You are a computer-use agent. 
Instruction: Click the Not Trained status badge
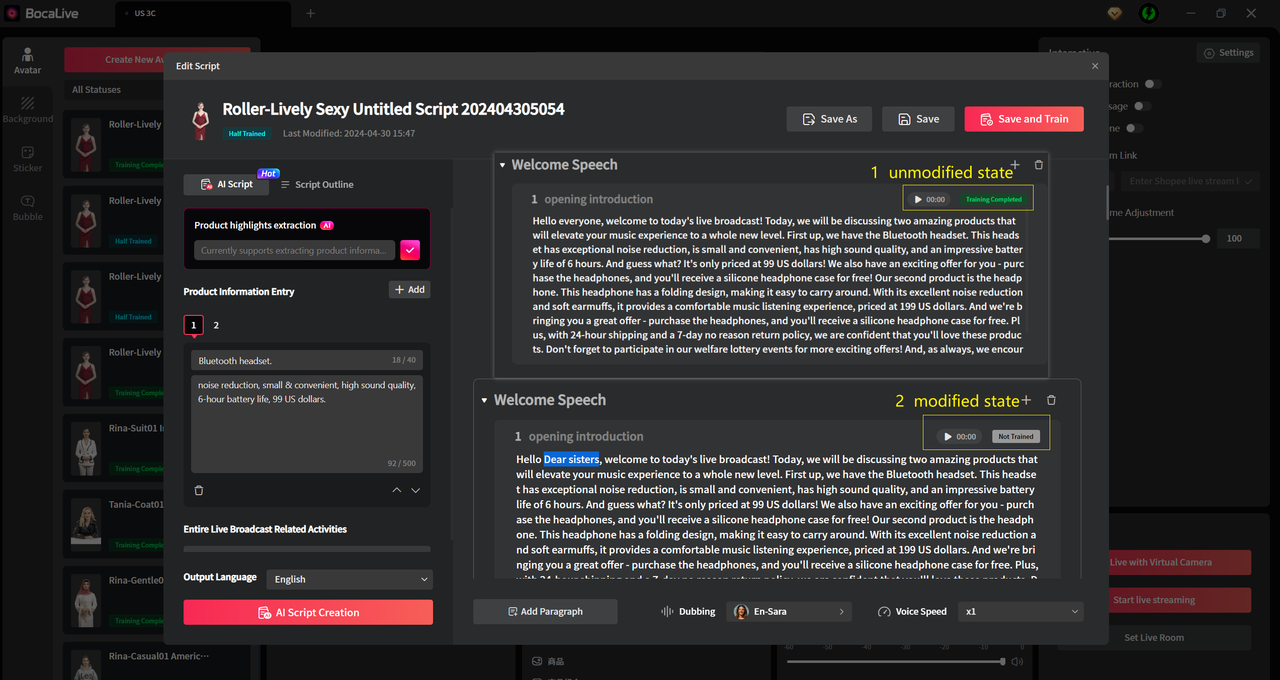pyautogui.click(x=1016, y=436)
